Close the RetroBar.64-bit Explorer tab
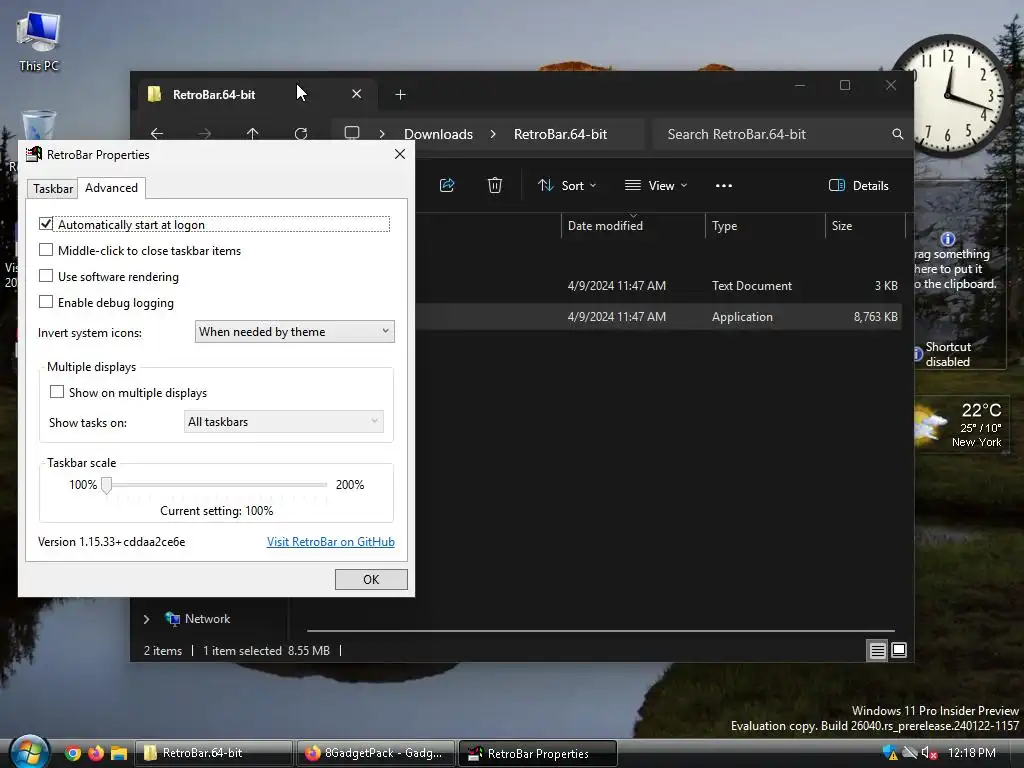The width and height of the screenshot is (1024, 768). tap(357, 94)
